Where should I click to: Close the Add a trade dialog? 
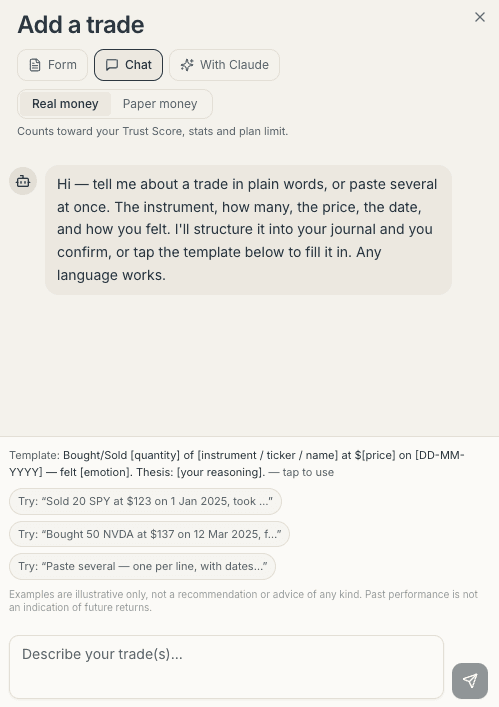[x=480, y=17]
